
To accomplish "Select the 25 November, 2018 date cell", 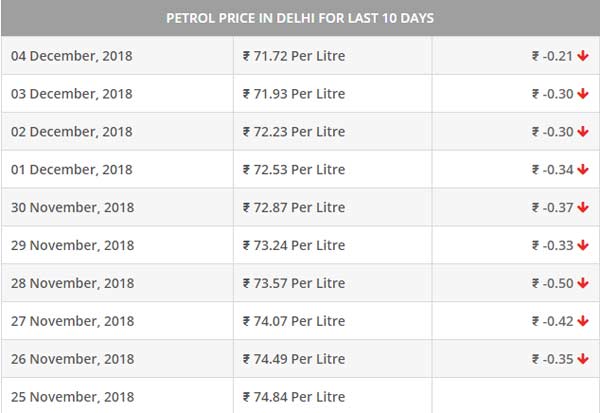I will click(72, 397).
